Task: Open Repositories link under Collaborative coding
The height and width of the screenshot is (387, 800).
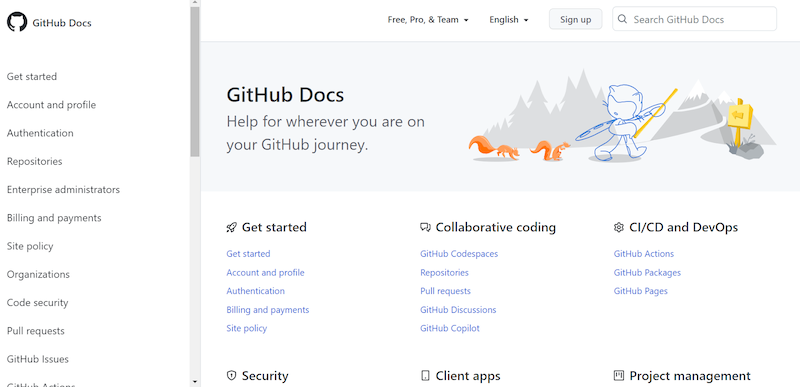Action: 444,272
